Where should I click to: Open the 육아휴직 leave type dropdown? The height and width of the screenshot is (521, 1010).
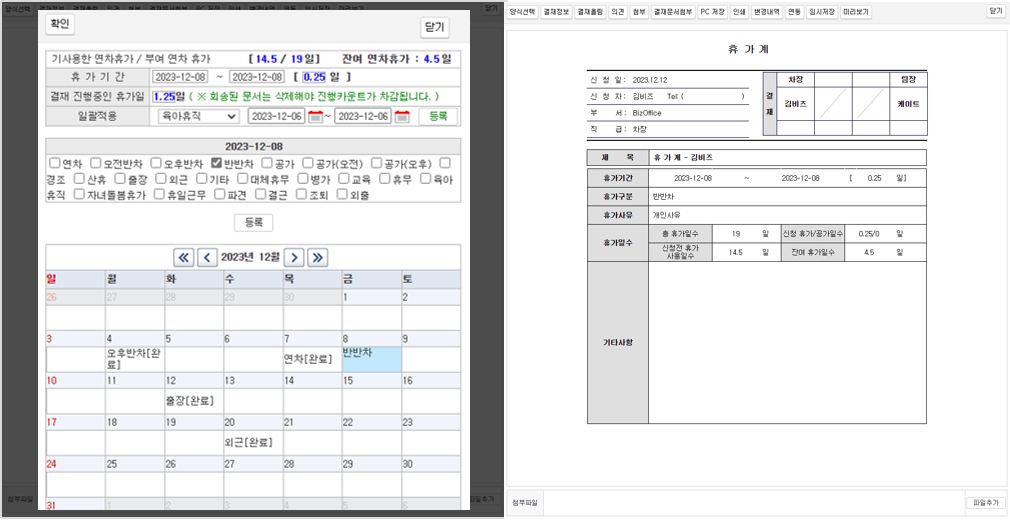coord(198,117)
